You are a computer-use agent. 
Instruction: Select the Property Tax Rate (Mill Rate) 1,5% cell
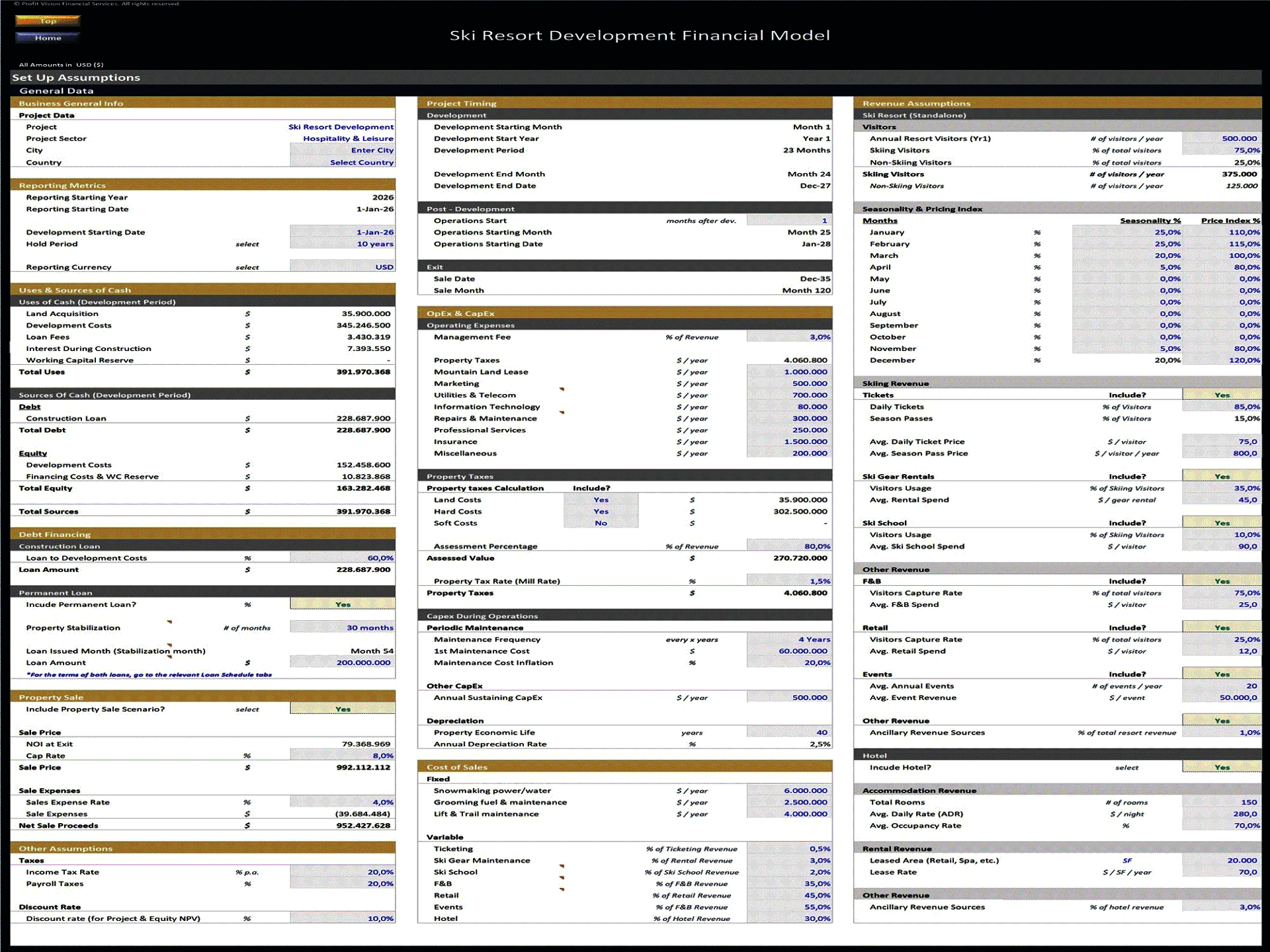click(x=789, y=581)
